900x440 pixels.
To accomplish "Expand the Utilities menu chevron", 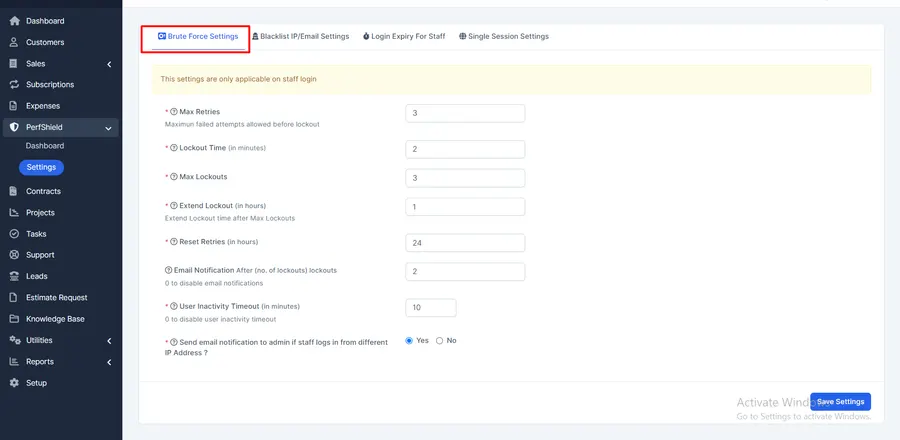I will coord(109,341).
